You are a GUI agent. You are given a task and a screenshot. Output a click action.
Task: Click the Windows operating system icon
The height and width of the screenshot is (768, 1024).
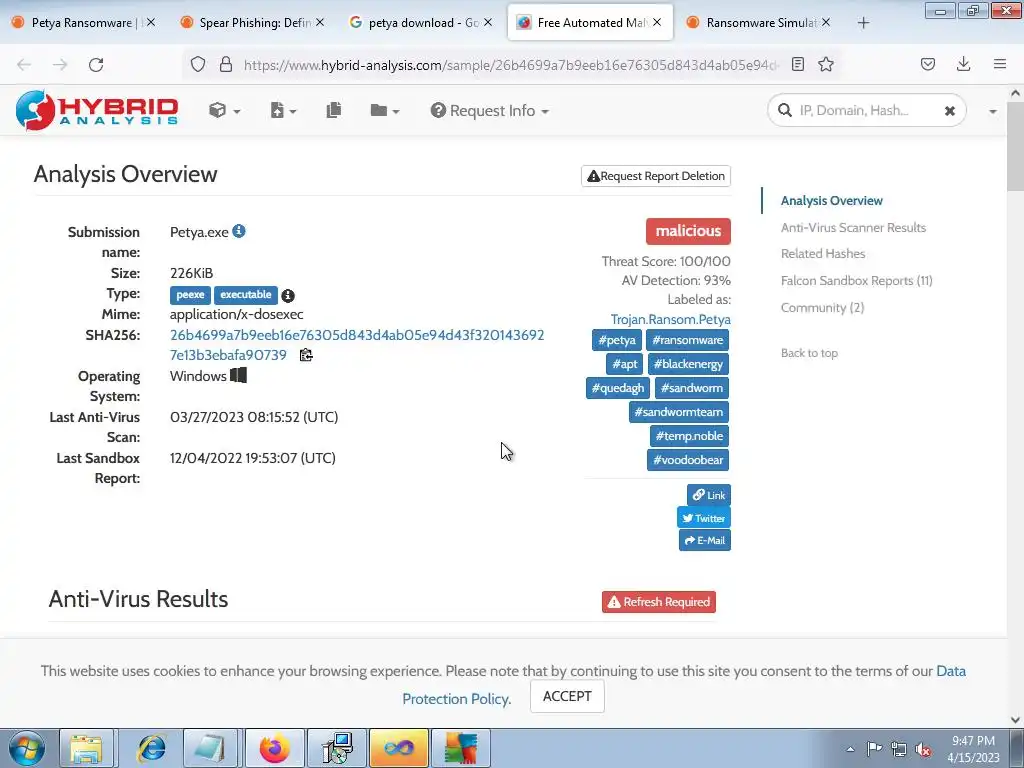238,376
